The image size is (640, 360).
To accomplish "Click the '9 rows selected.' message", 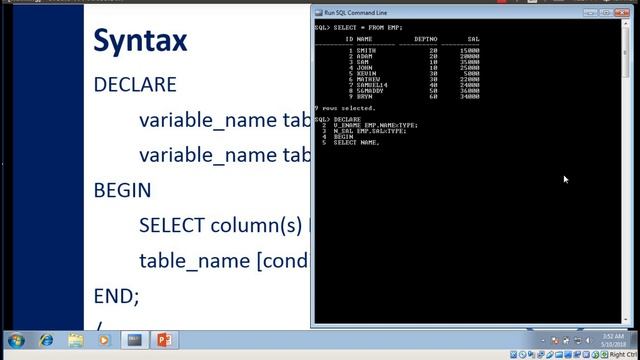I will coord(345,108).
